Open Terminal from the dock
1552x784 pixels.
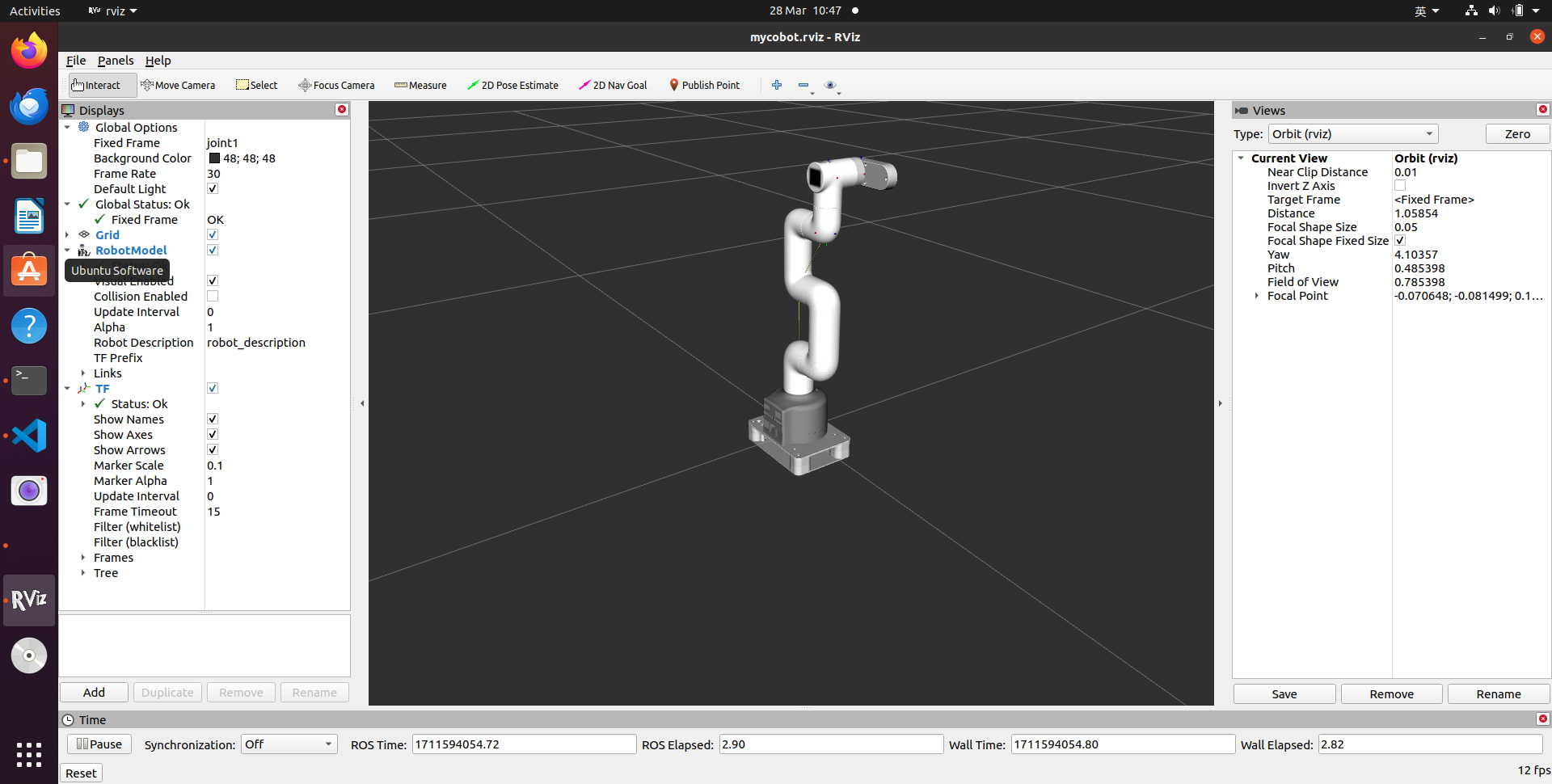pyautogui.click(x=29, y=381)
